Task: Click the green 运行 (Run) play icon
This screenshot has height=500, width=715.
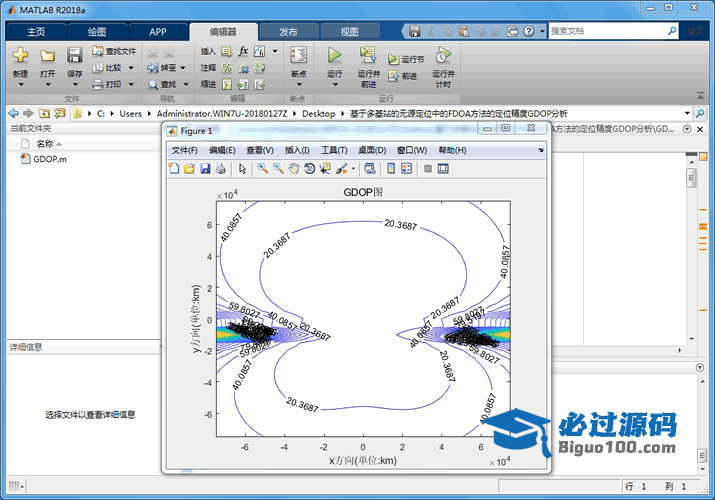Action: tap(335, 55)
